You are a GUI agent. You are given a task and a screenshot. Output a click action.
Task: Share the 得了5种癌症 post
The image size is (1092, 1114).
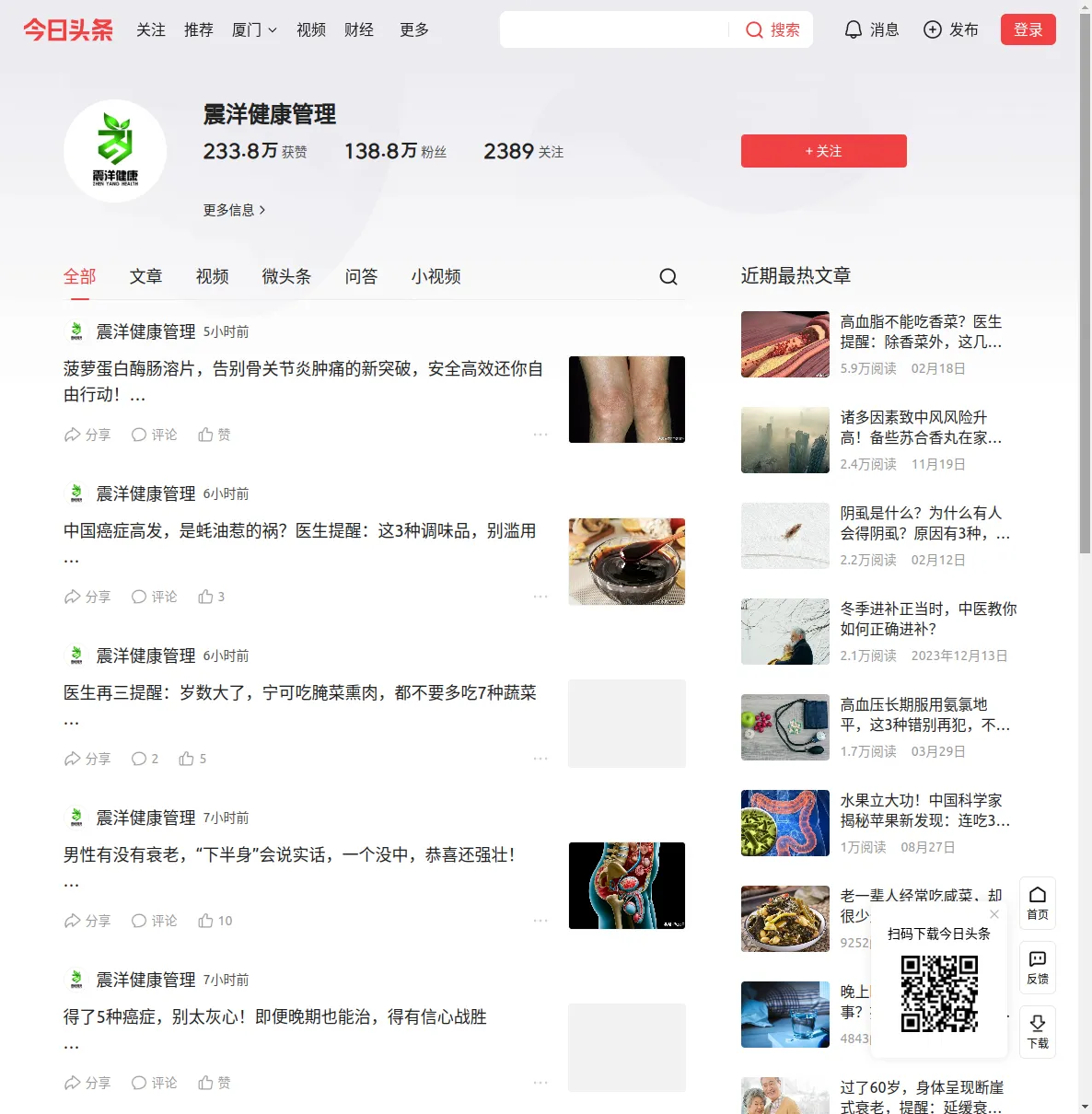pos(87,1083)
